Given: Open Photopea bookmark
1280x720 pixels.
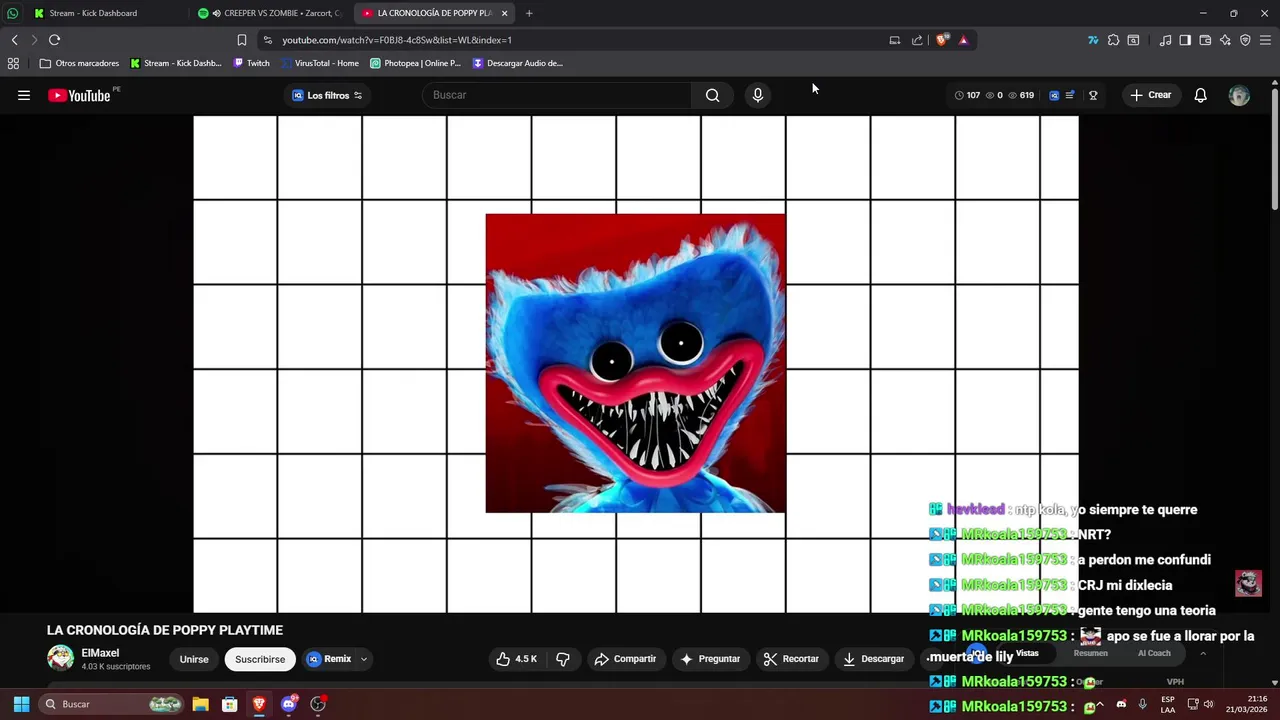Looking at the screenshot, I should tap(415, 63).
